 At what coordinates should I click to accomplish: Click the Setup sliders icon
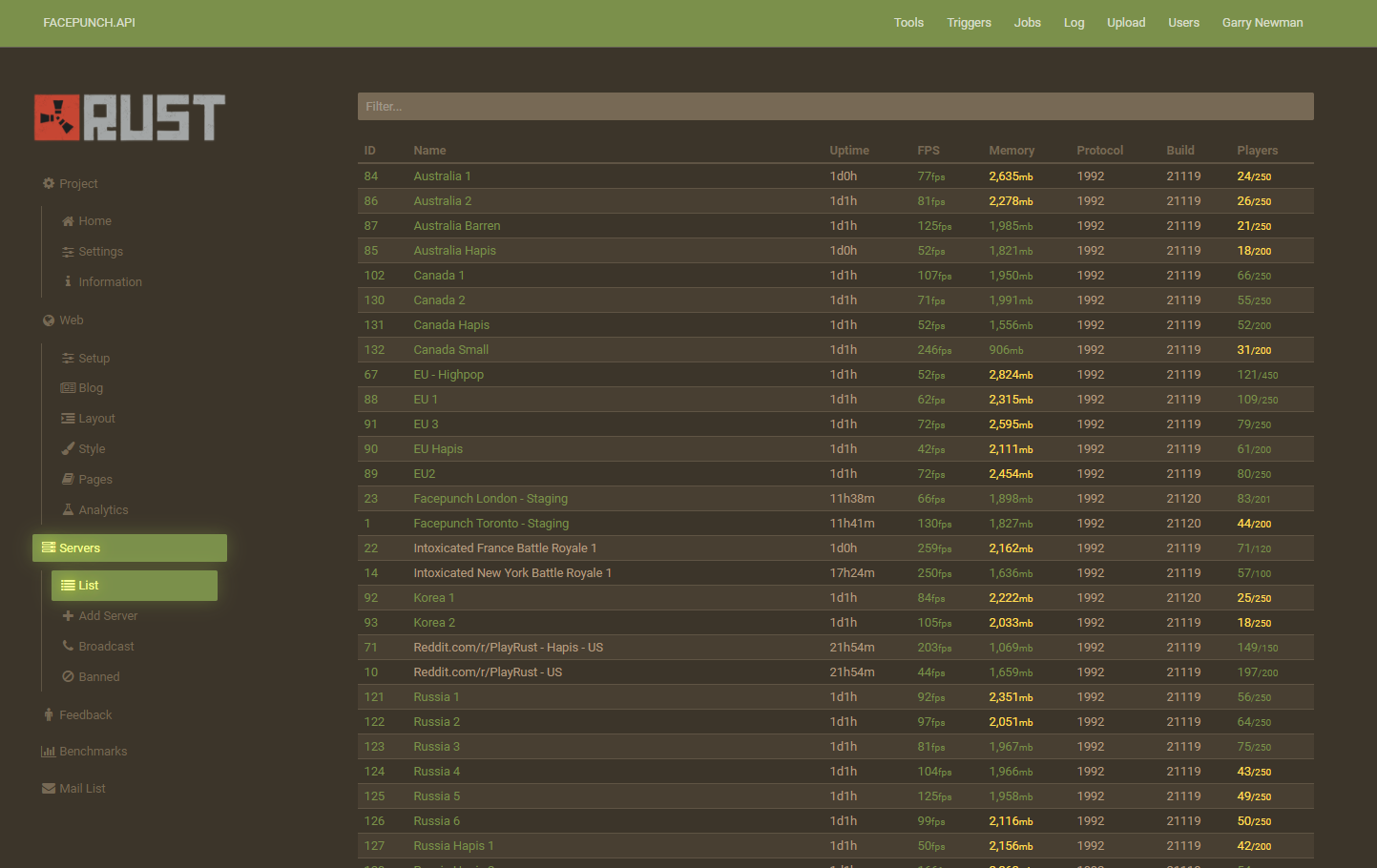point(68,359)
